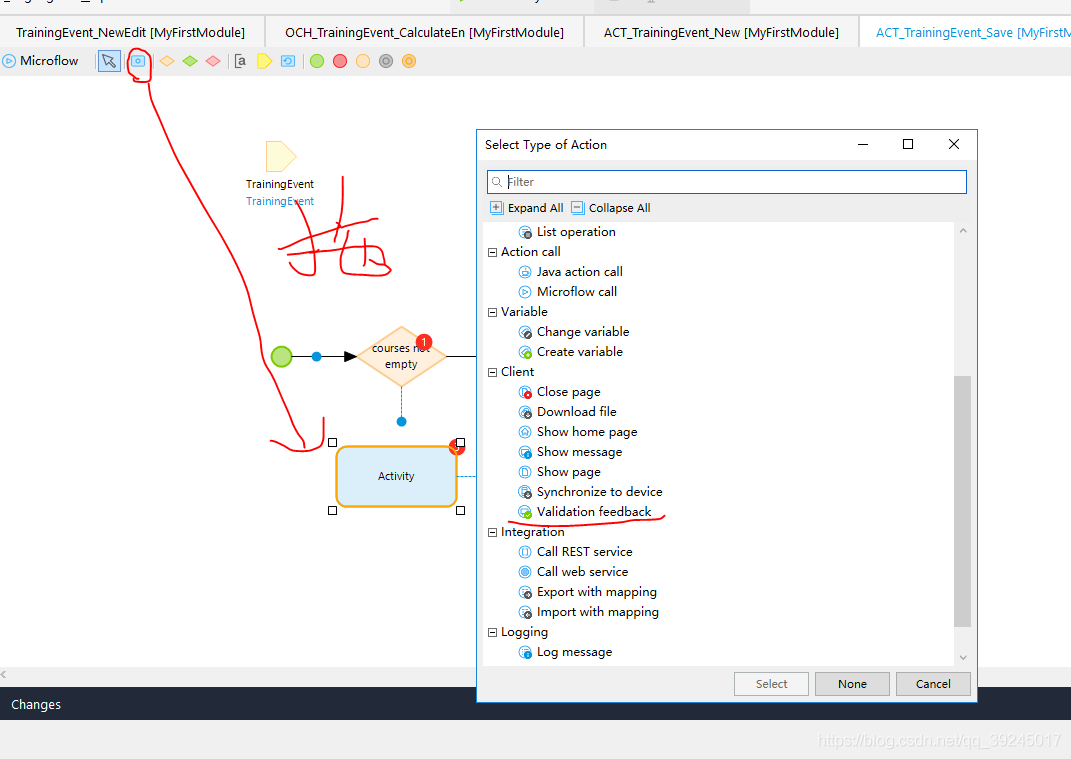Collapse the Client category node
Image resolution: width=1071 pixels, height=759 pixels.
coord(493,372)
